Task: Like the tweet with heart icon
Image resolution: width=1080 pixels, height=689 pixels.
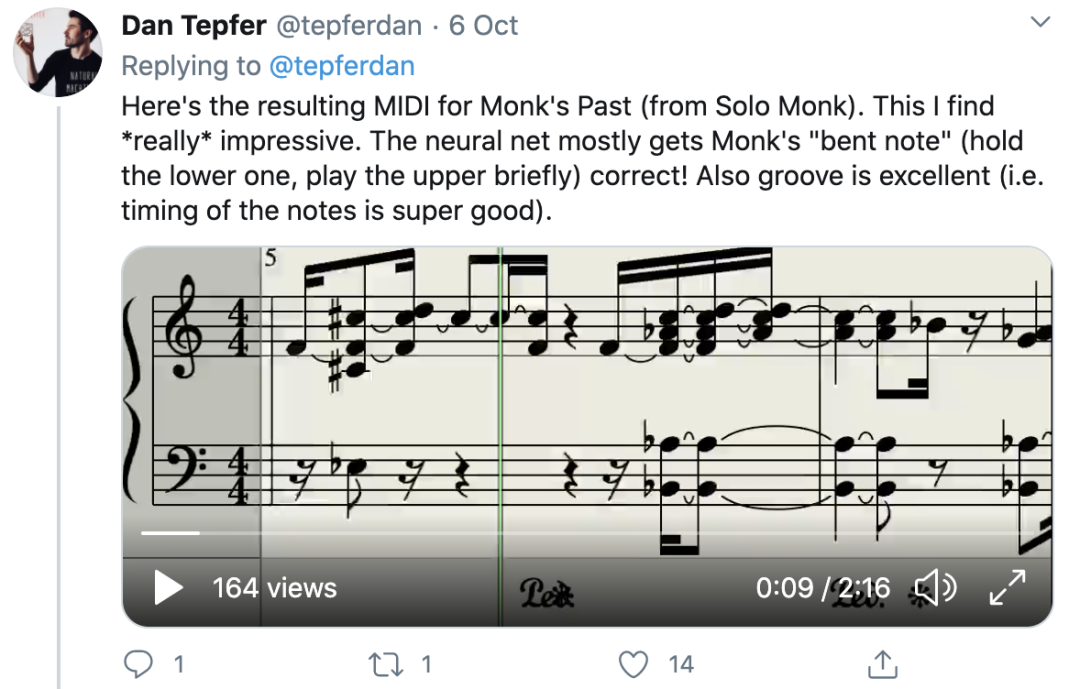Action: pyautogui.click(x=634, y=663)
